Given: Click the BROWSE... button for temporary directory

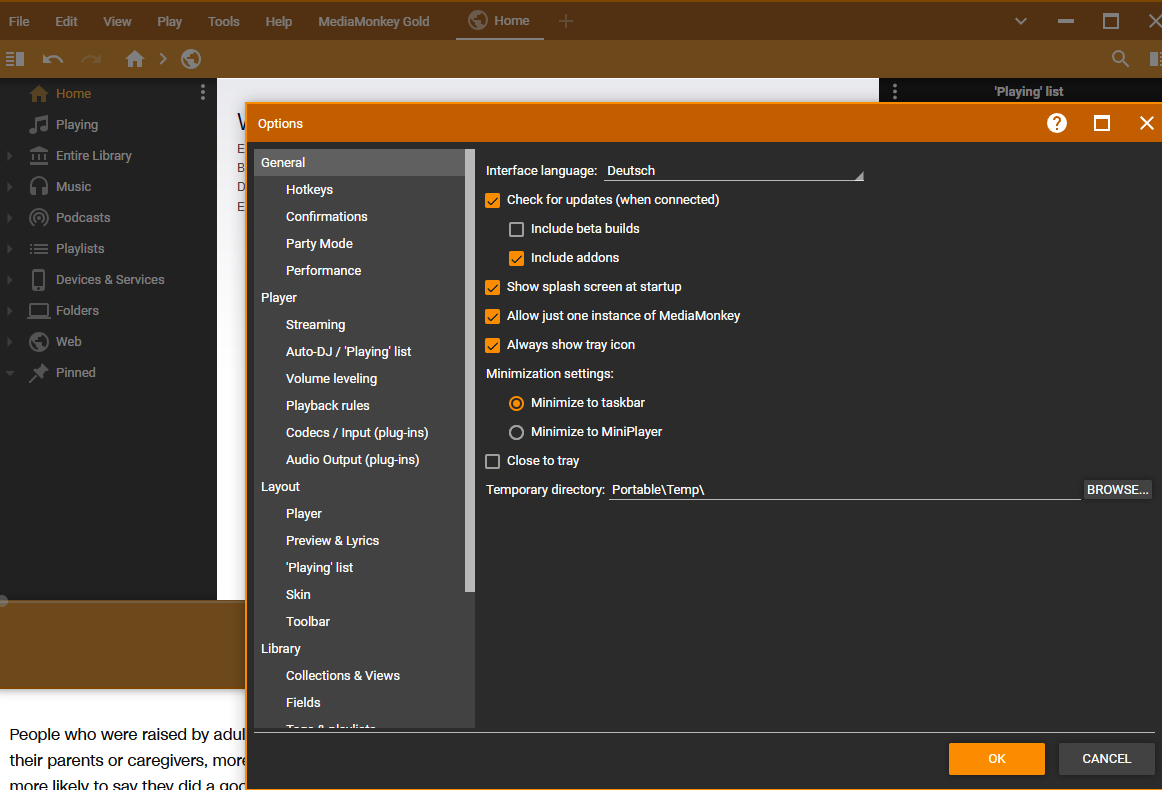Looking at the screenshot, I should pos(1118,490).
